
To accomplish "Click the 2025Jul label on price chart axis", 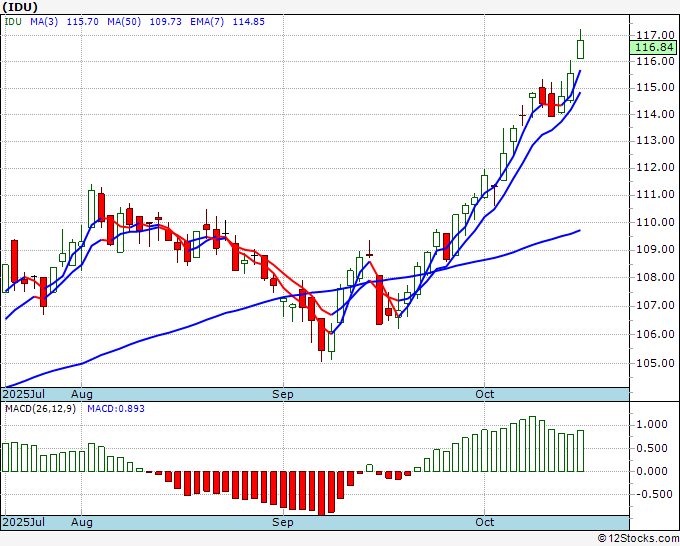I will (24, 394).
